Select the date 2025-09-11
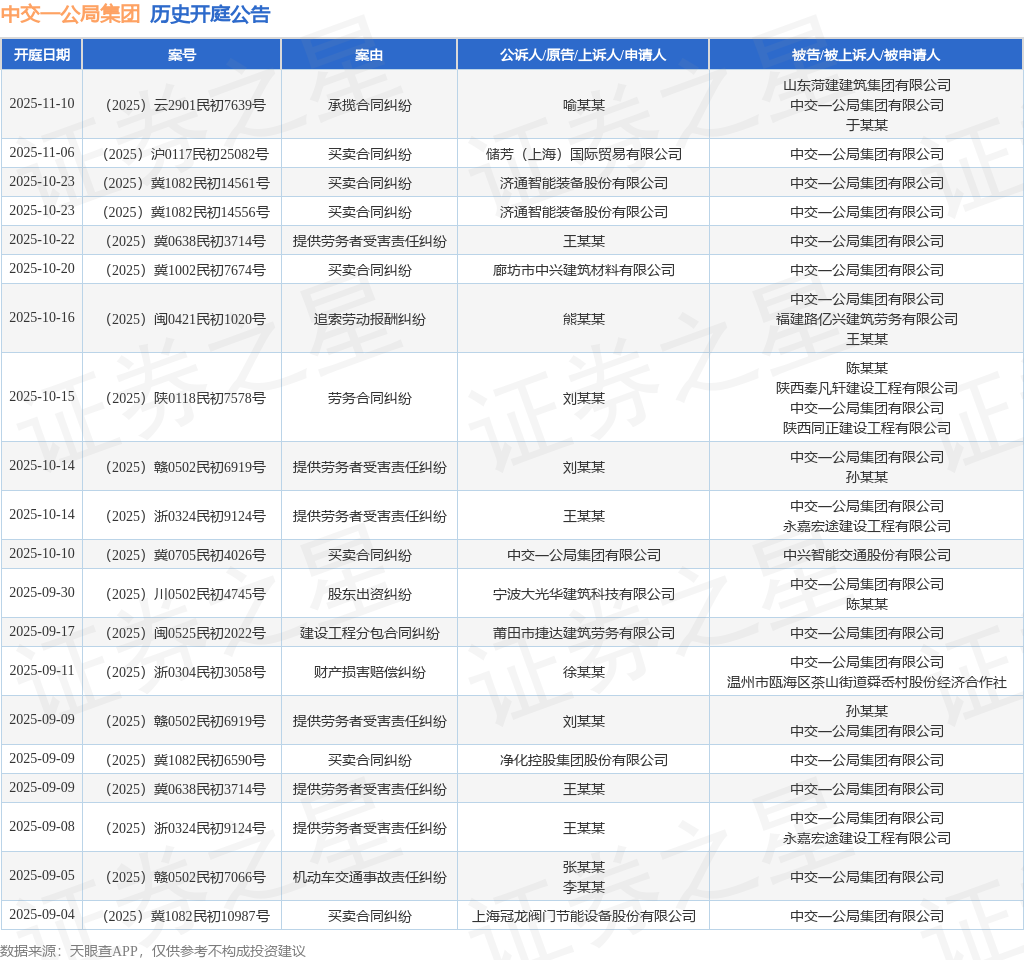This screenshot has width=1024, height=960. coord(42,671)
